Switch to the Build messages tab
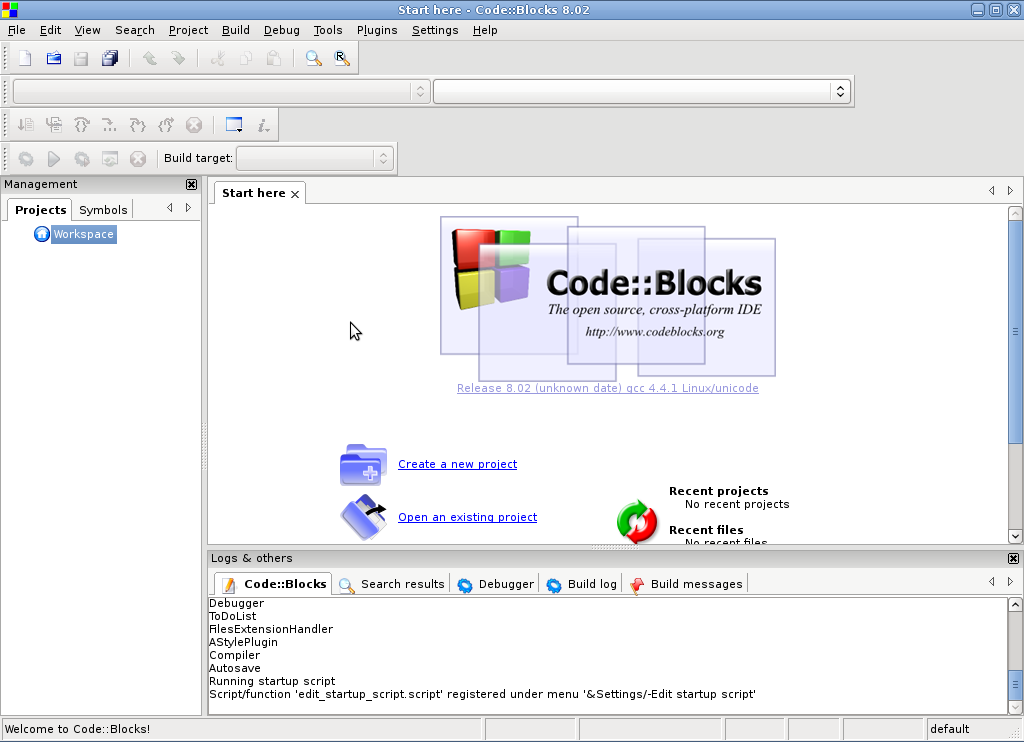This screenshot has width=1024, height=742. 696,584
